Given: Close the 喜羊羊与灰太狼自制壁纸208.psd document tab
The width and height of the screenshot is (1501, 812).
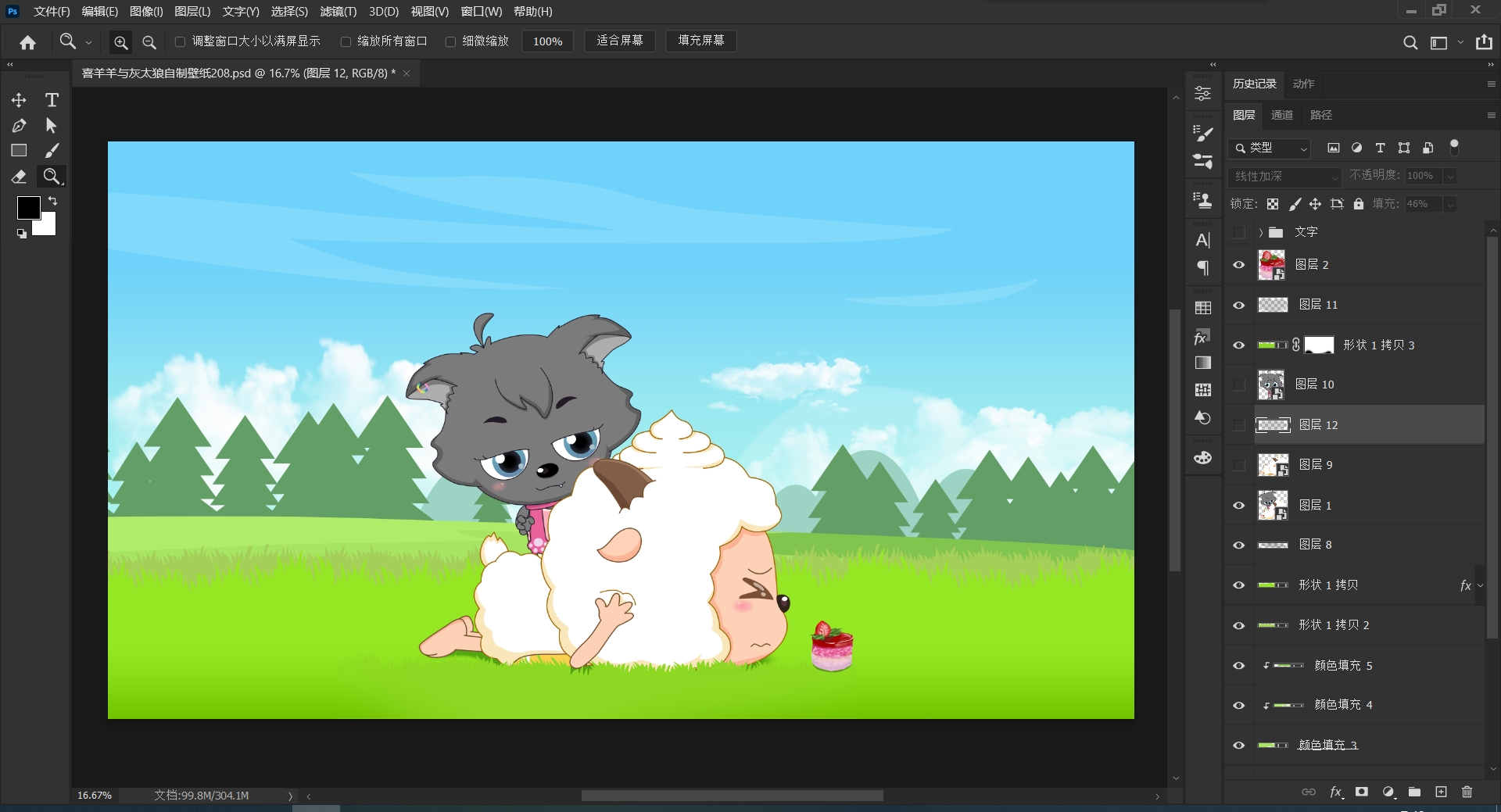Looking at the screenshot, I should click(407, 73).
